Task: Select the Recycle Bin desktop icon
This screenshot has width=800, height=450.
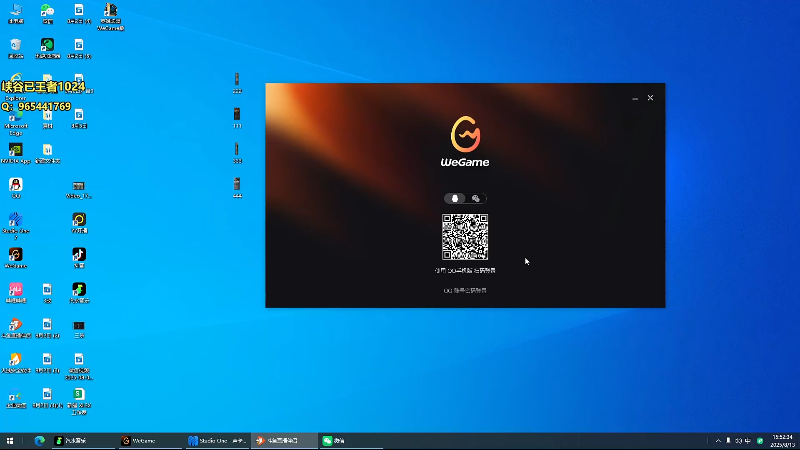Action: pyautogui.click(x=16, y=48)
